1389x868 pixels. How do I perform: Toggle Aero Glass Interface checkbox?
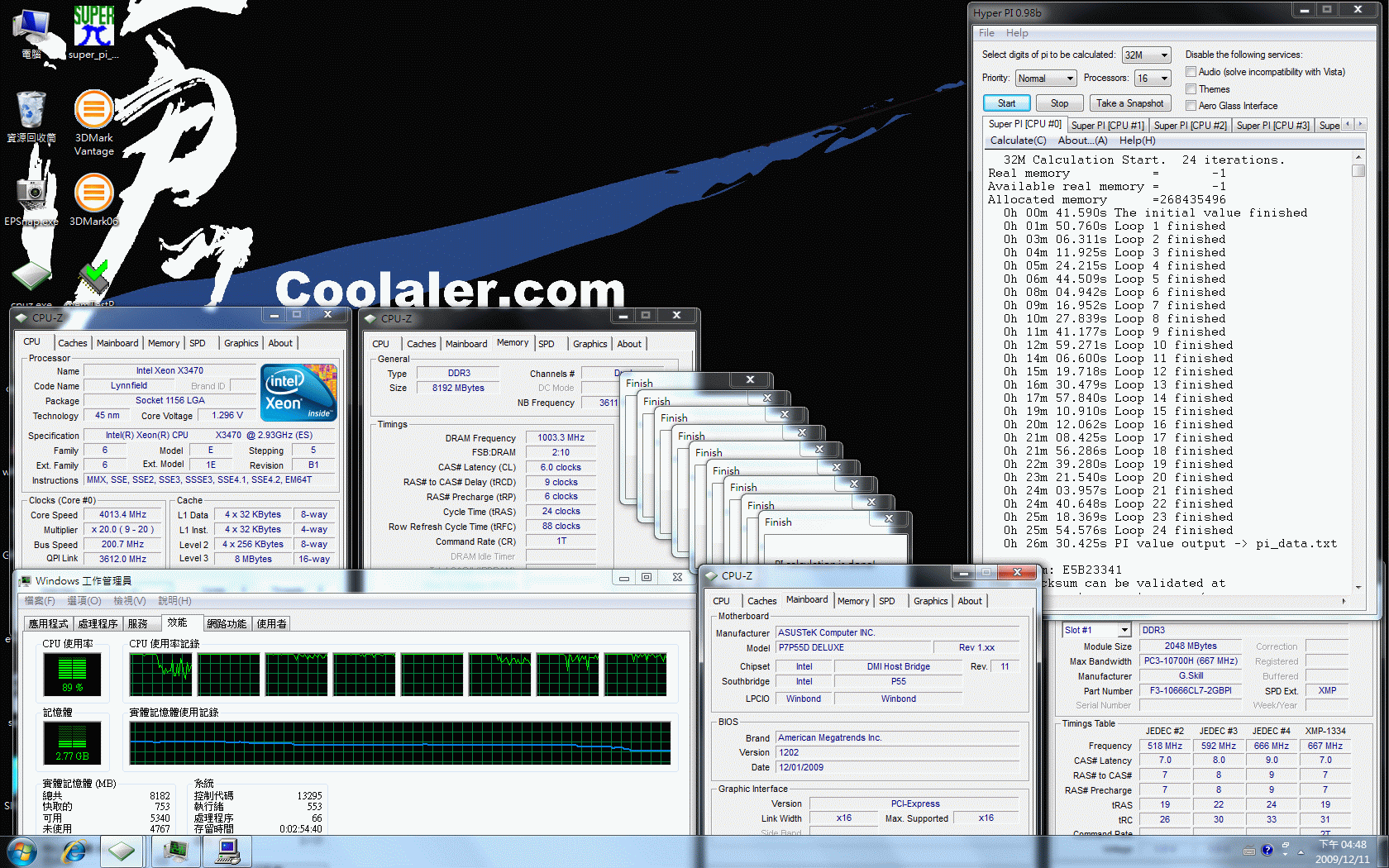[x=1191, y=105]
